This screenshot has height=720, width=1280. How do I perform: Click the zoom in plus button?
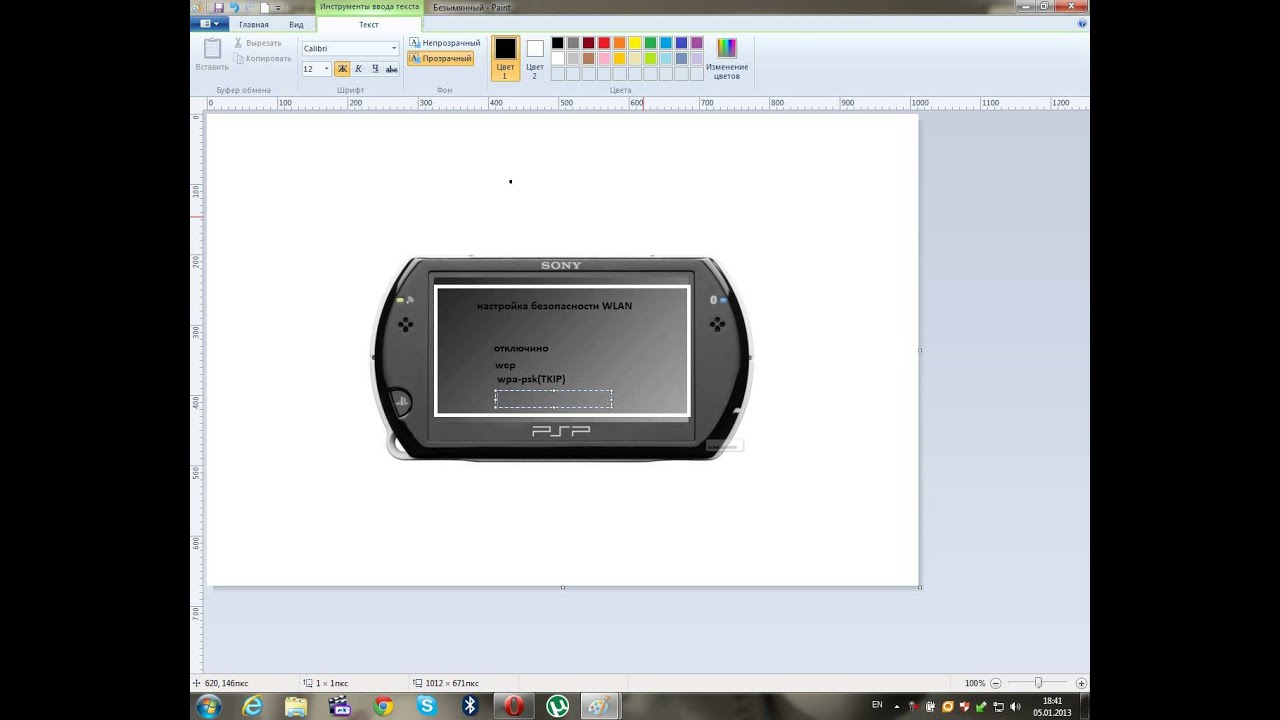pyautogui.click(x=1082, y=683)
